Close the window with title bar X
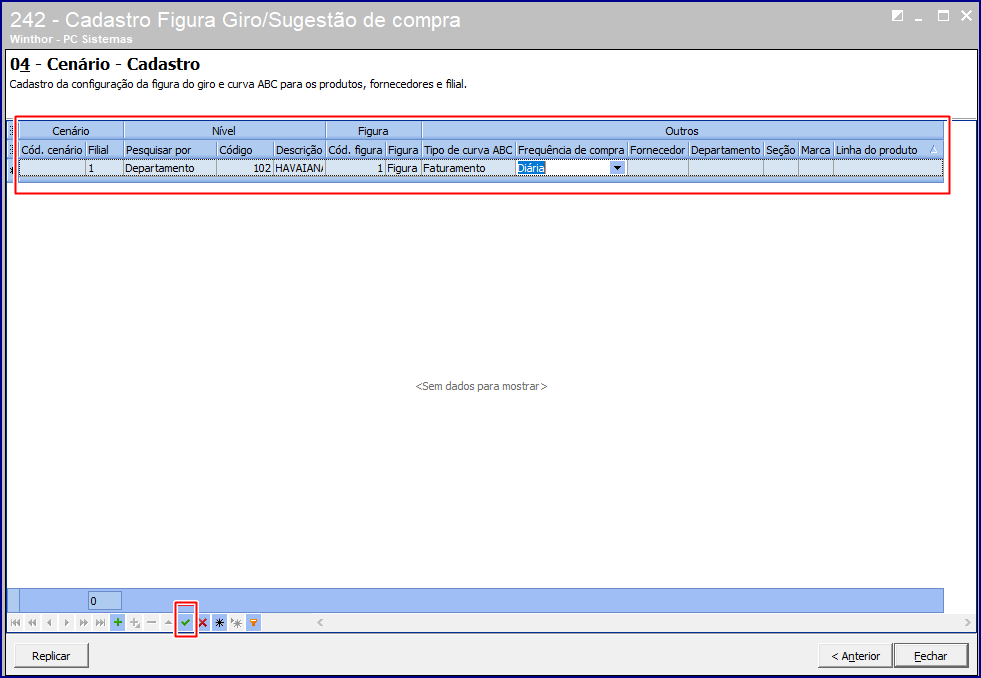The width and height of the screenshot is (981, 678). tap(966, 16)
